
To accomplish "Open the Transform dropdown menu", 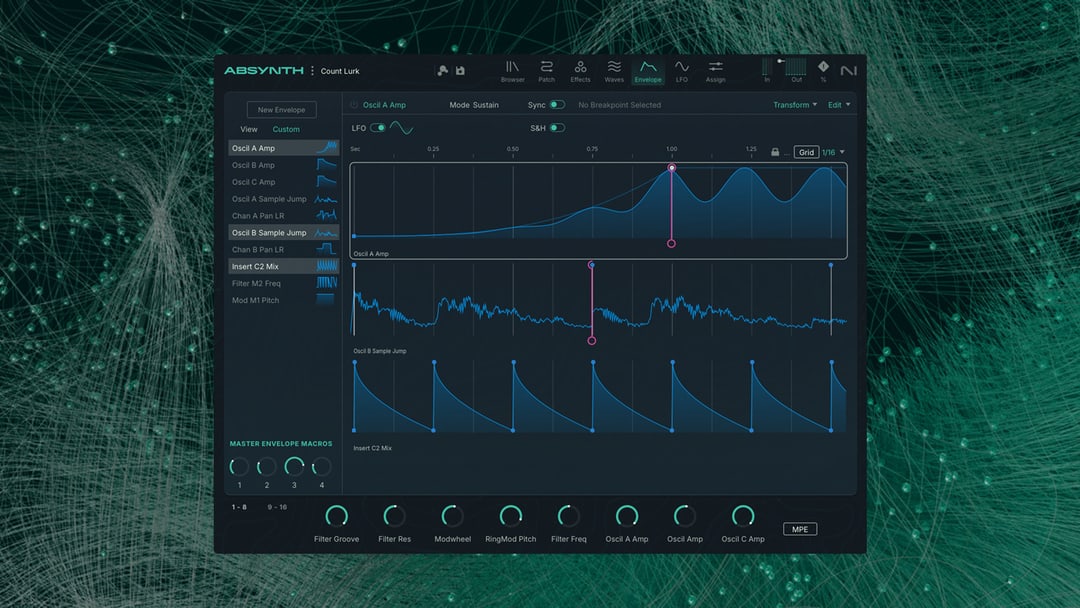I will tap(795, 105).
